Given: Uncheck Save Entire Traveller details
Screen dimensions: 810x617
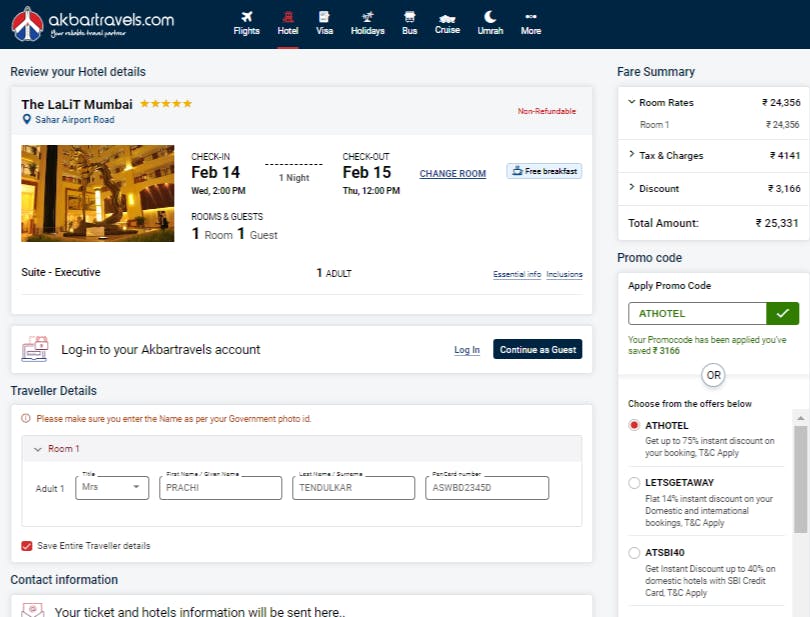Looking at the screenshot, I should pos(26,546).
